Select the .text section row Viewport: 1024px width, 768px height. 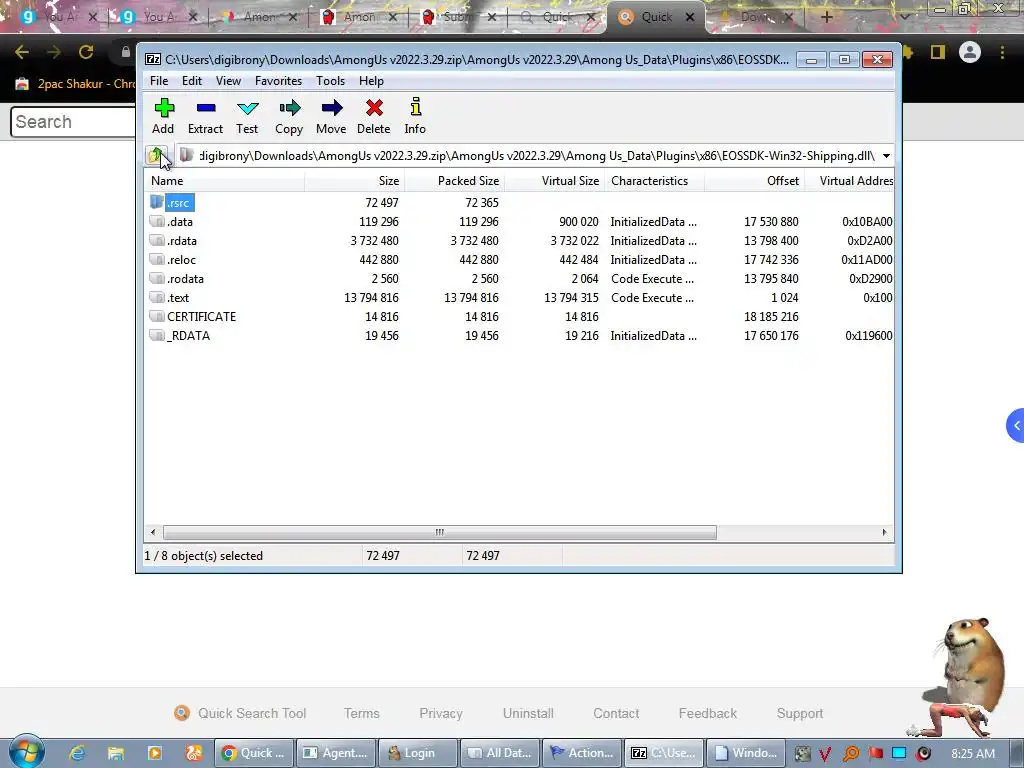click(519, 298)
